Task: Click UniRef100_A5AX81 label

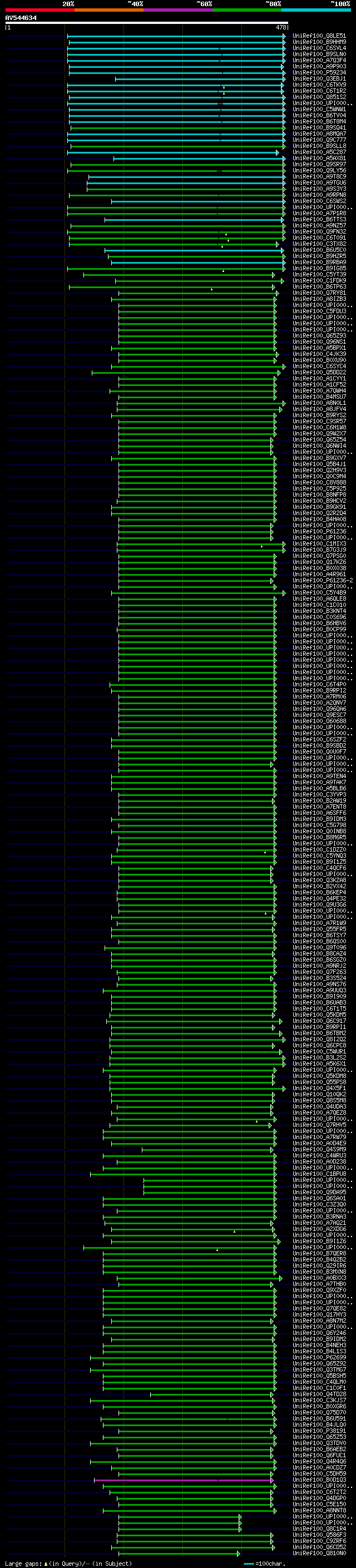Action: coord(319,159)
